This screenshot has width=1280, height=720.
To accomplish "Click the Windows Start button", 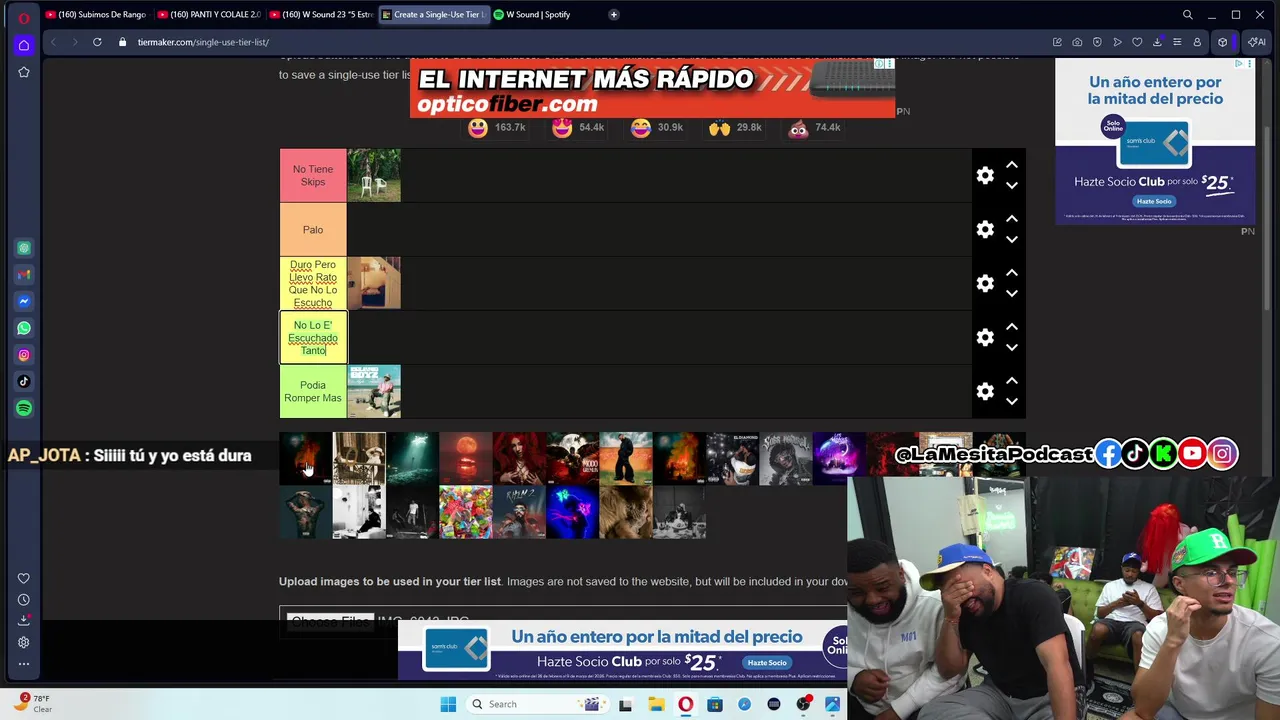I will coord(448,704).
